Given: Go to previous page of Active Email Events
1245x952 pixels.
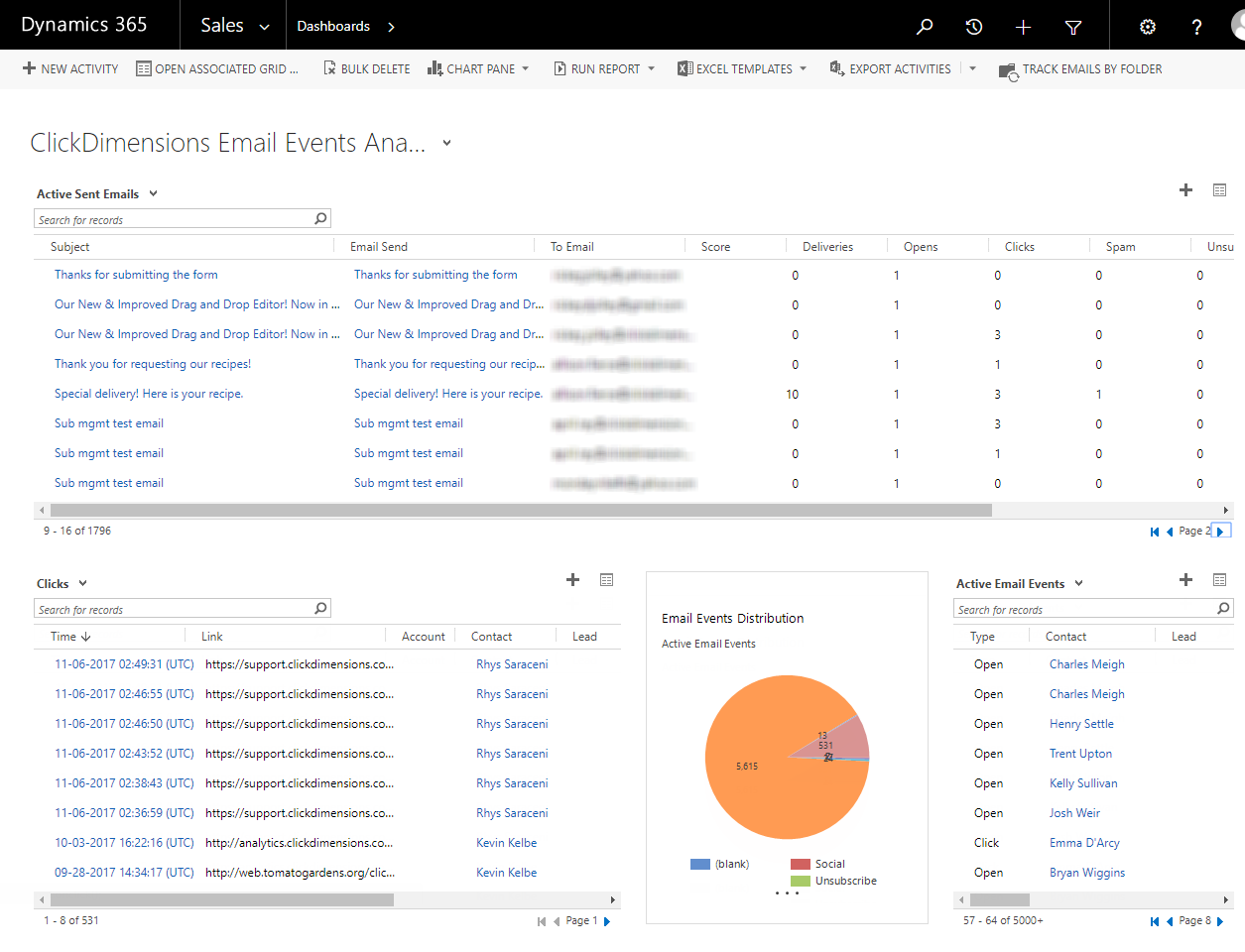Looking at the screenshot, I should 1170,921.
